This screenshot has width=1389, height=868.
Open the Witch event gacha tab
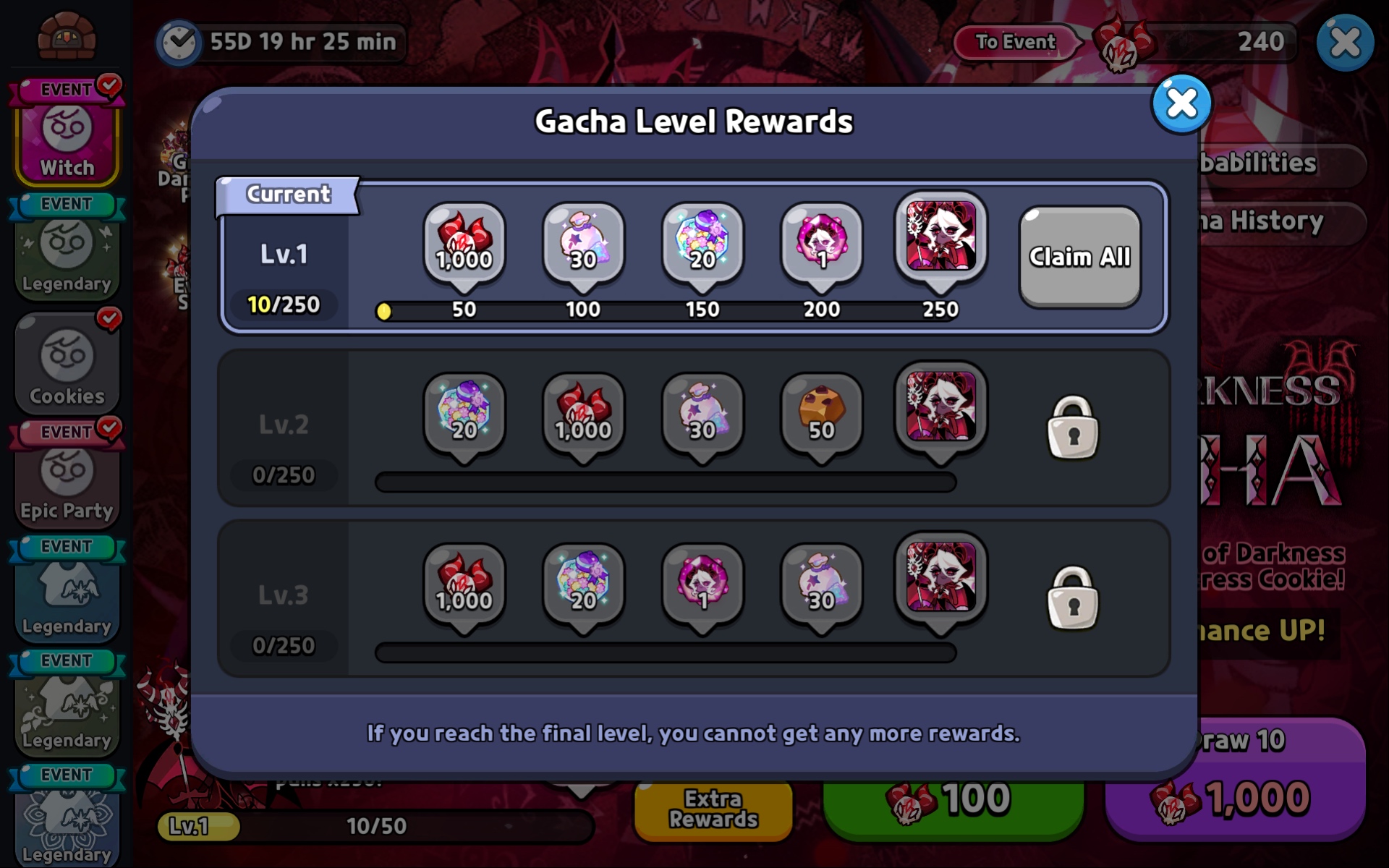click(x=67, y=132)
